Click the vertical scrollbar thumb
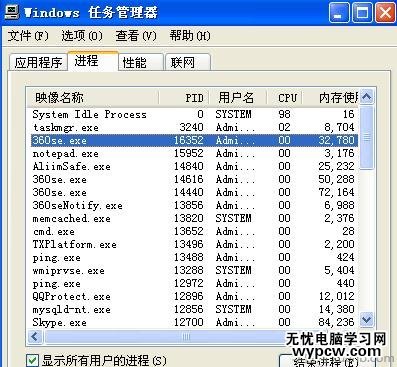 (x=367, y=137)
